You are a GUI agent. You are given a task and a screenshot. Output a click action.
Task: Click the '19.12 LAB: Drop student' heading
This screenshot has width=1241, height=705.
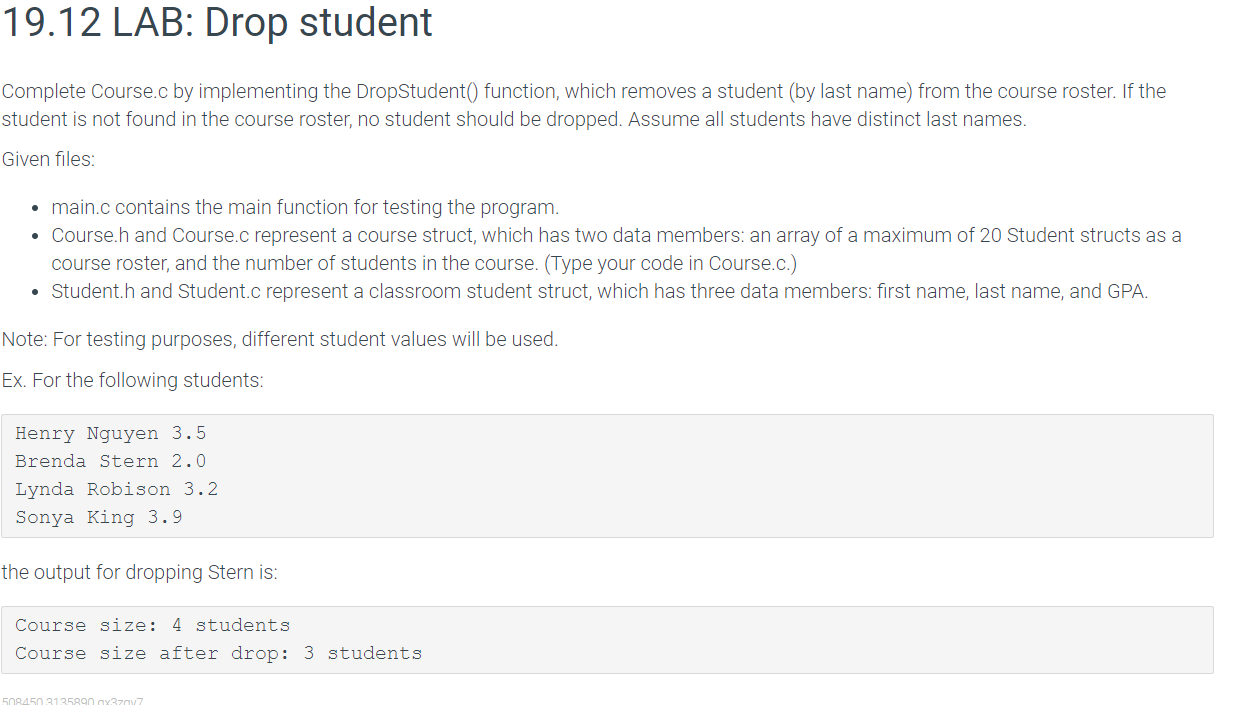(x=217, y=24)
